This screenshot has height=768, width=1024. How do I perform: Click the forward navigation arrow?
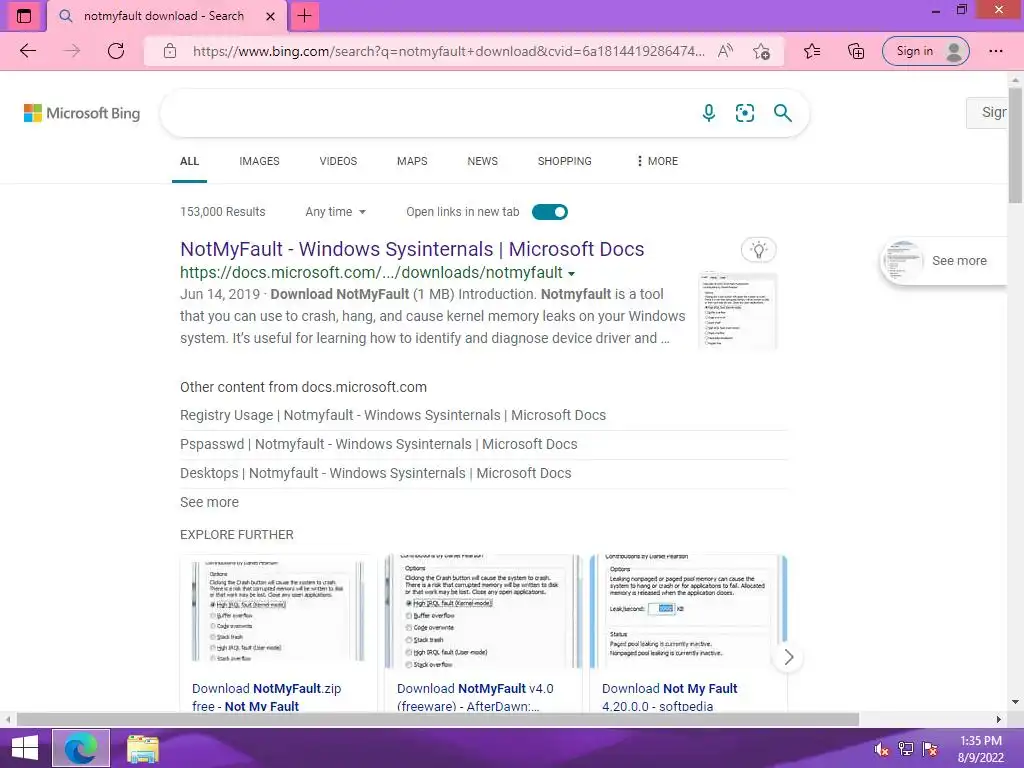[x=72, y=51]
